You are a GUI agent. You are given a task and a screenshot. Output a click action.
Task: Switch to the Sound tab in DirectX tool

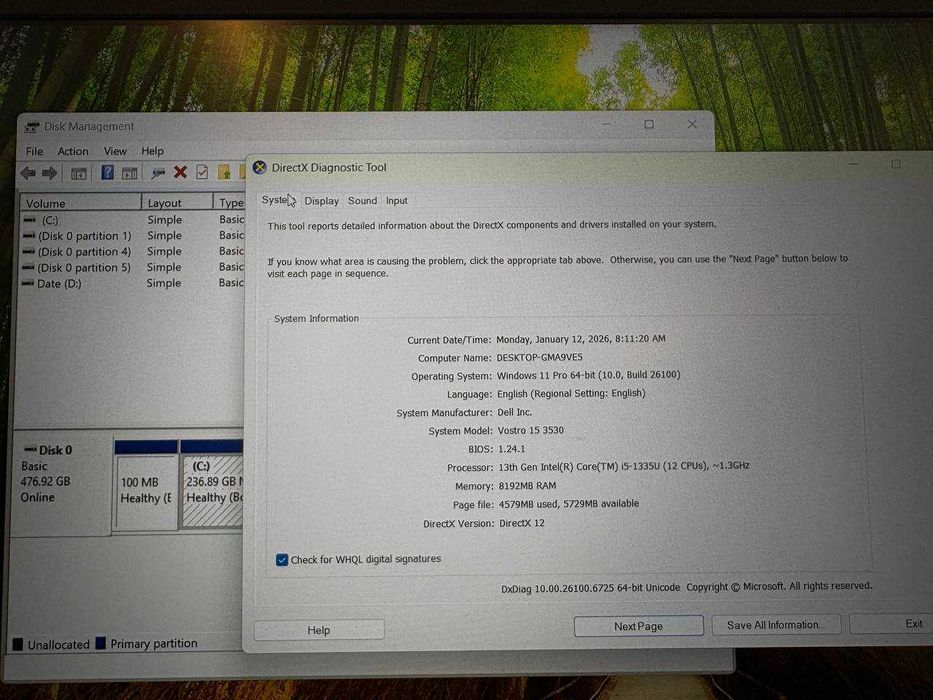[x=362, y=201]
